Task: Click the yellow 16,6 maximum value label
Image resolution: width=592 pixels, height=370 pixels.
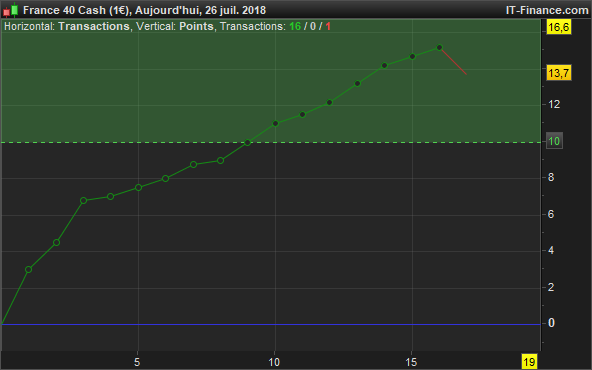Action: point(559,28)
